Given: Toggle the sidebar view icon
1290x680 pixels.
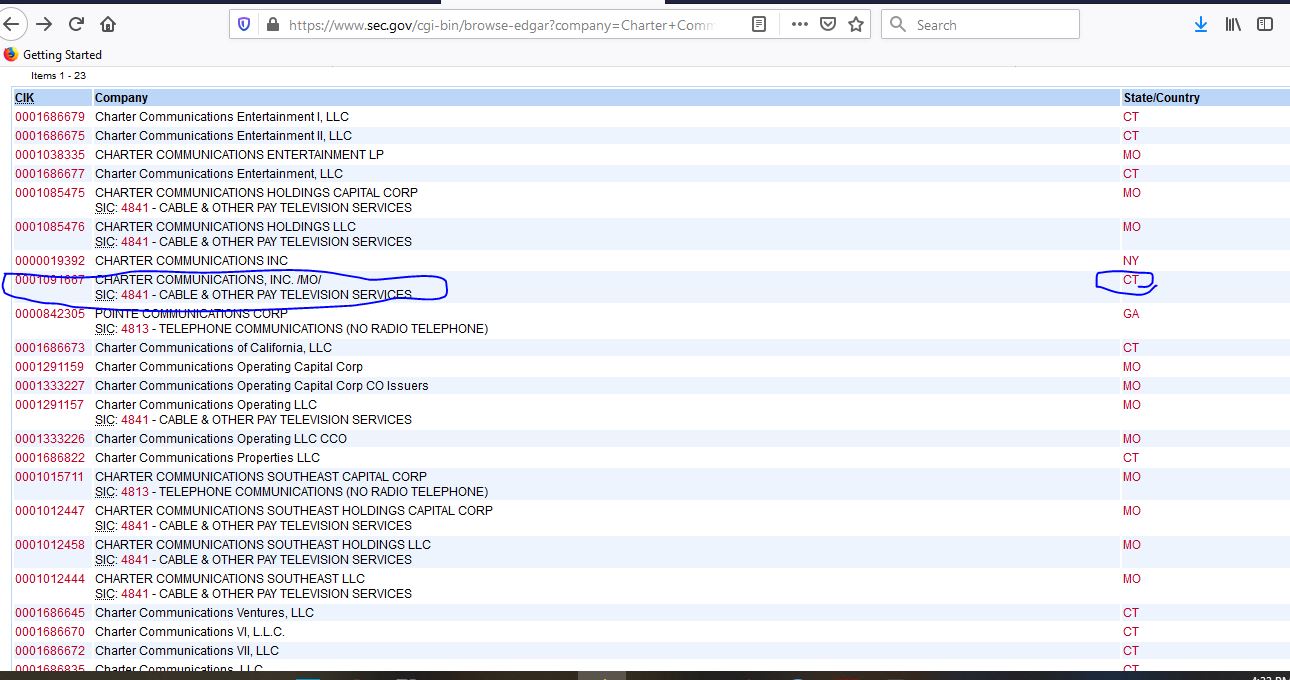Looking at the screenshot, I should pos(1265,24).
